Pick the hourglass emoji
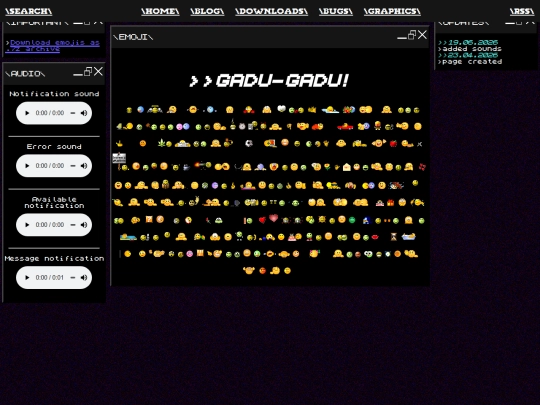540x405 pixels. click(x=393, y=237)
